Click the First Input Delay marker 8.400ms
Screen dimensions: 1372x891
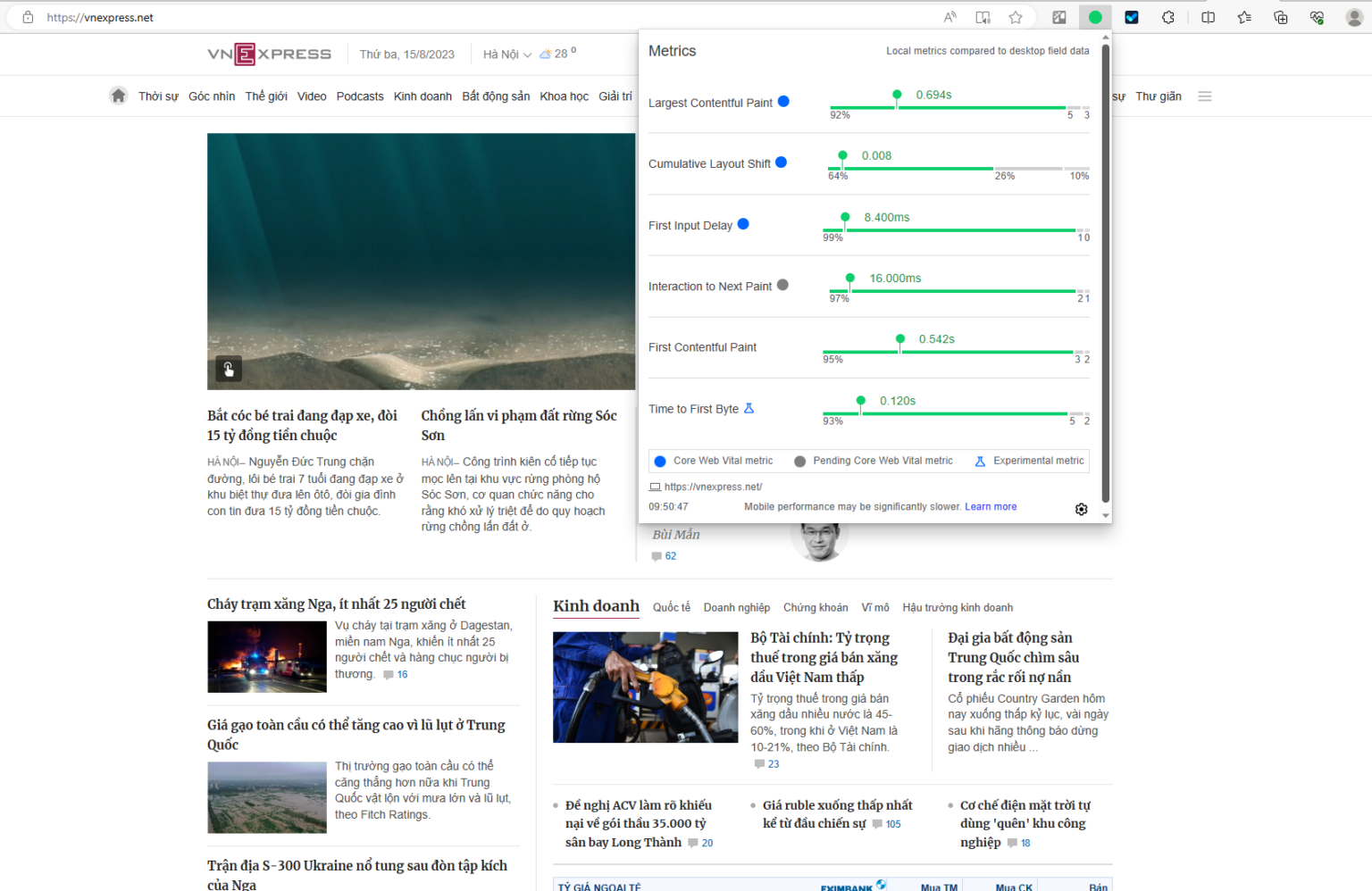click(845, 217)
